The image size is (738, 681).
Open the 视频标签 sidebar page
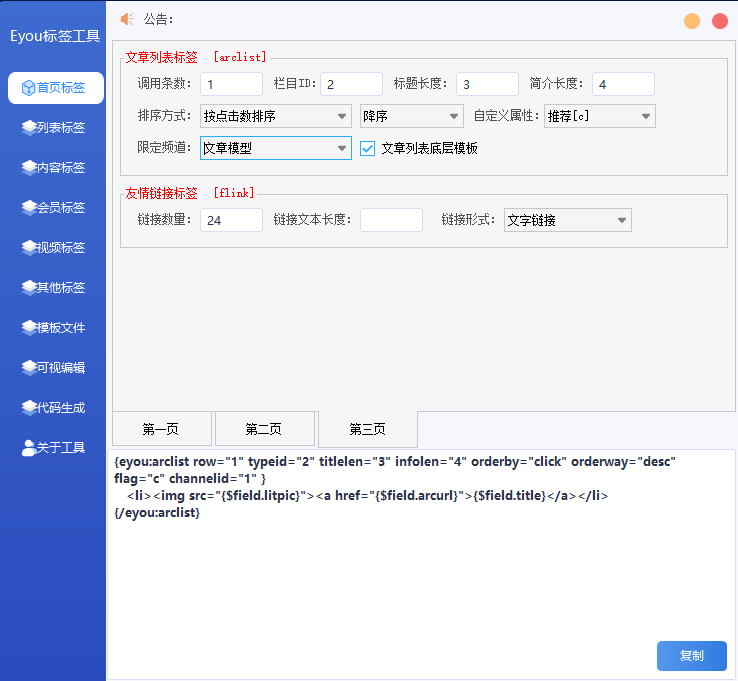(56, 248)
